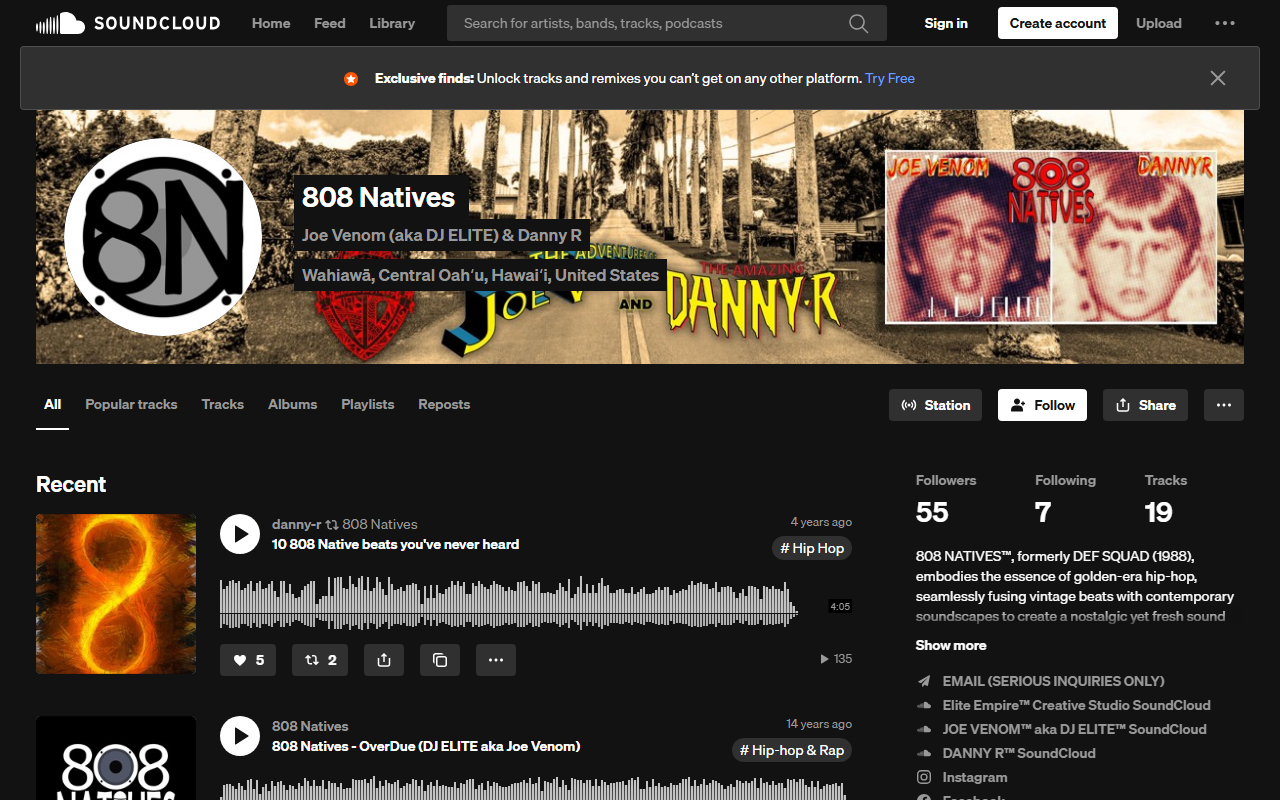Open the top bar three-dots menu
This screenshot has width=1280, height=800.
[1225, 23]
